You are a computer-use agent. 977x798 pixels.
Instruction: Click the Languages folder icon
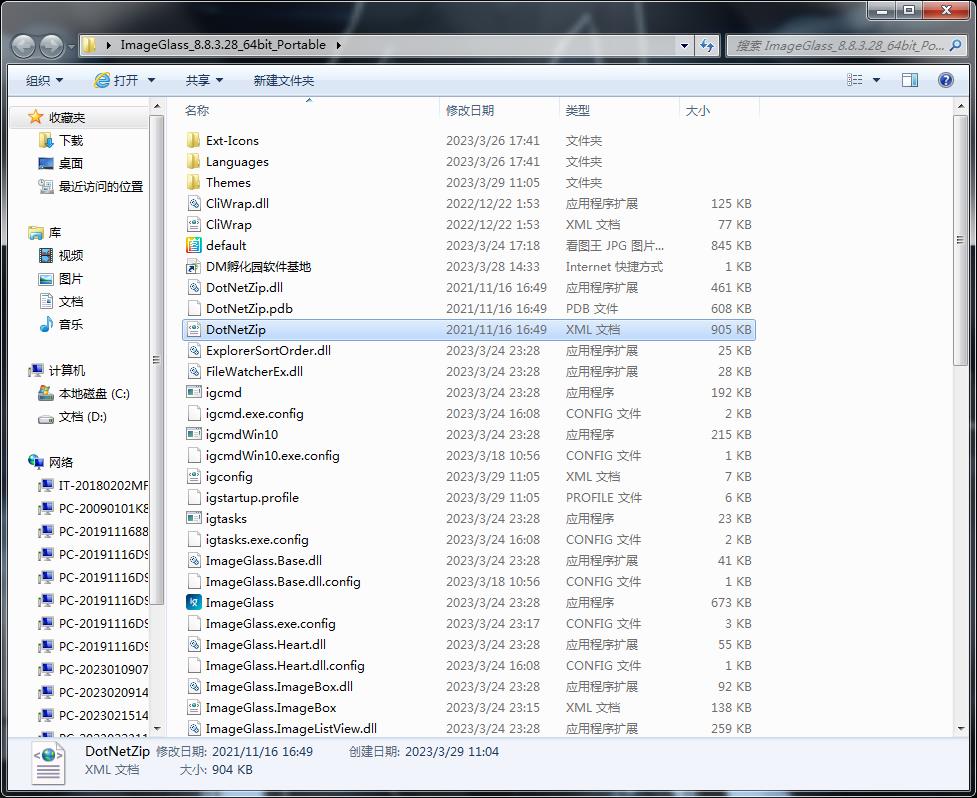[x=194, y=161]
